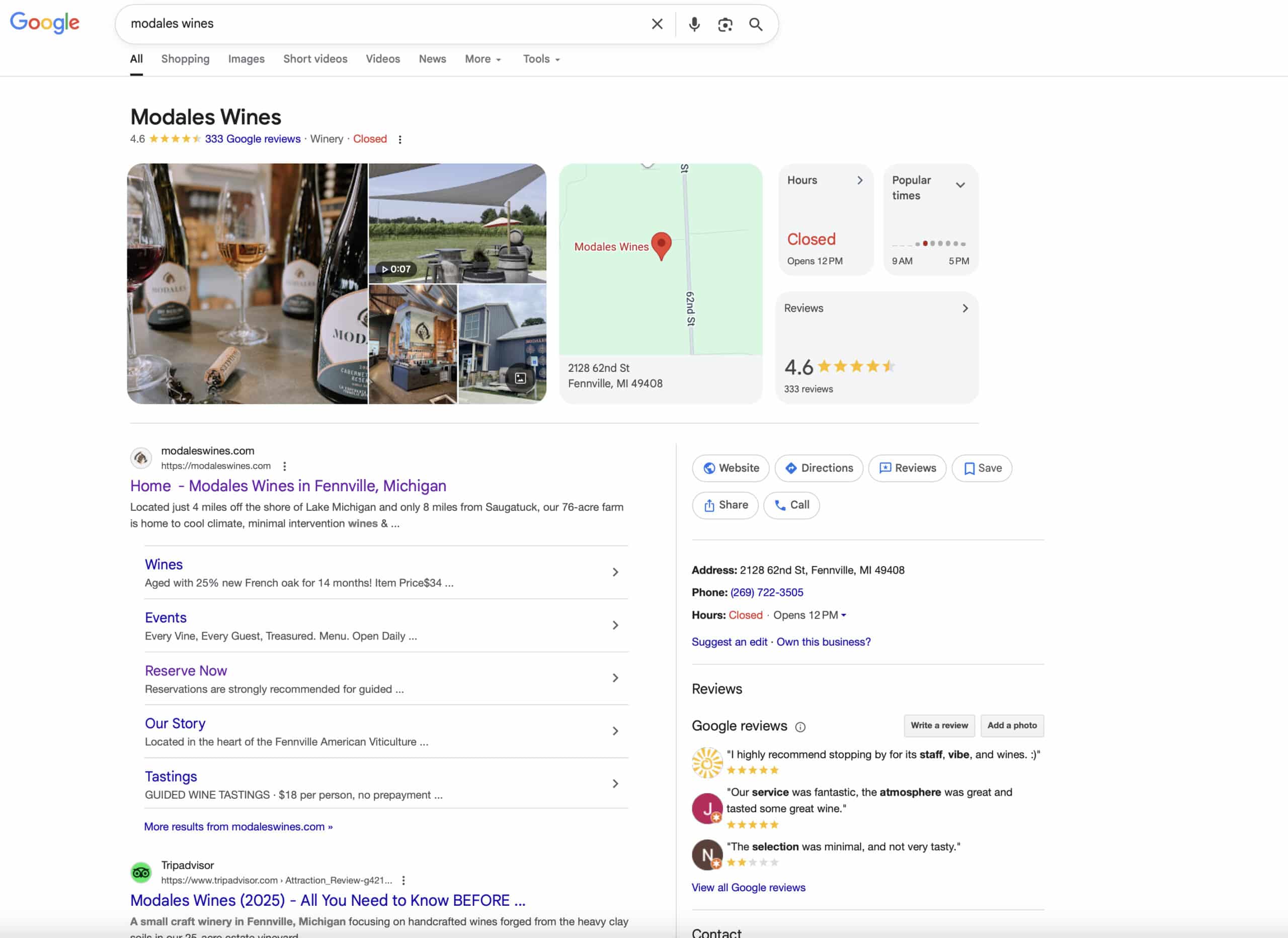Expand hours list next to Opens 12 PM
Viewport: 1288px width, 938px height.
(843, 615)
